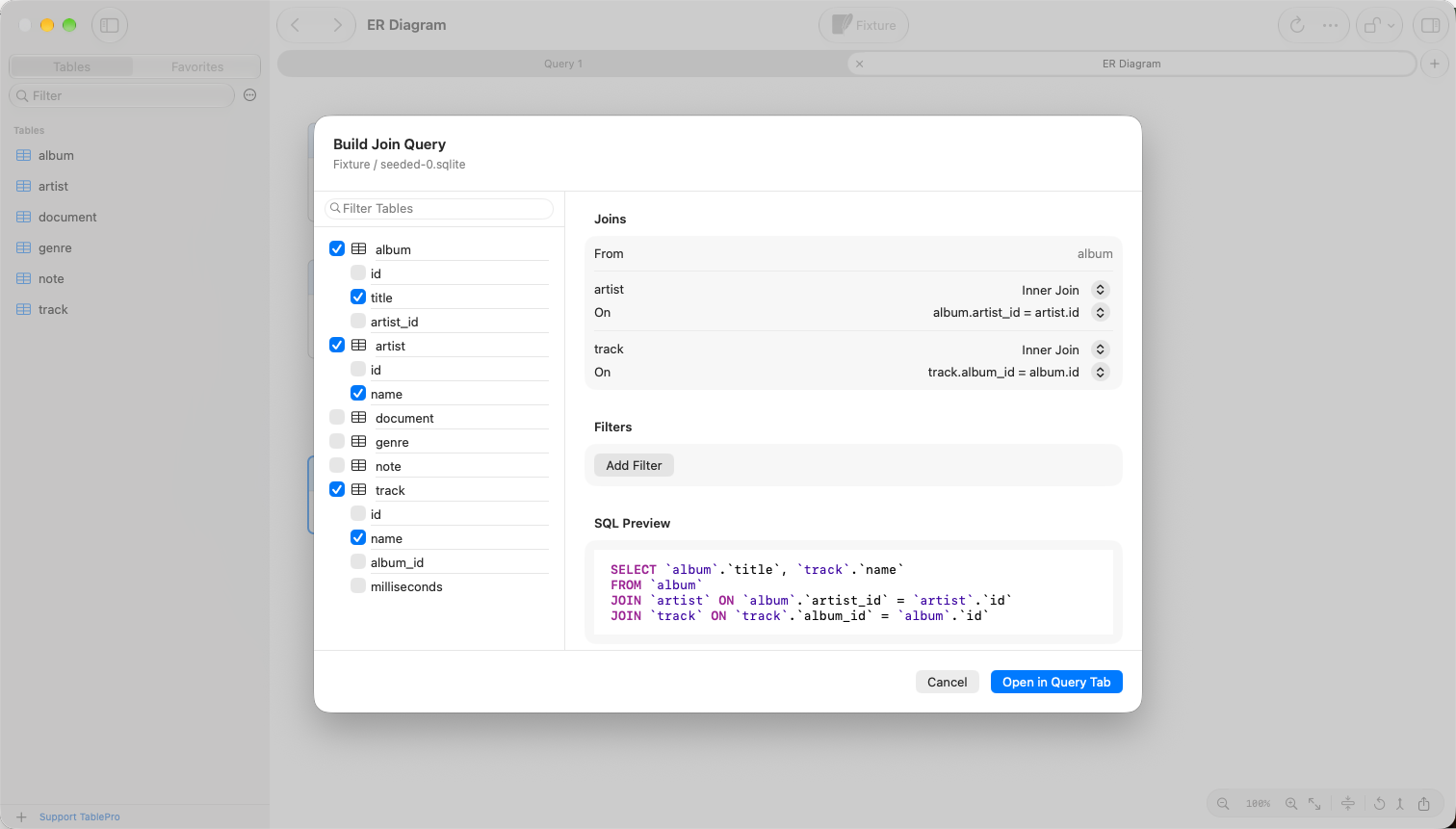
Task: Toggle the right inspector panel icon
Action: pos(1431,26)
